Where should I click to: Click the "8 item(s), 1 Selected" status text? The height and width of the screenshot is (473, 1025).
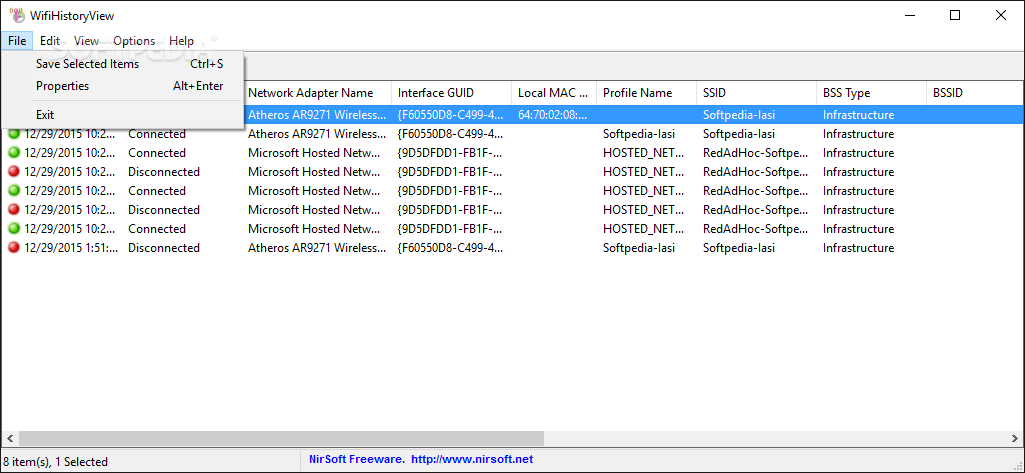pyautogui.click(x=56, y=461)
